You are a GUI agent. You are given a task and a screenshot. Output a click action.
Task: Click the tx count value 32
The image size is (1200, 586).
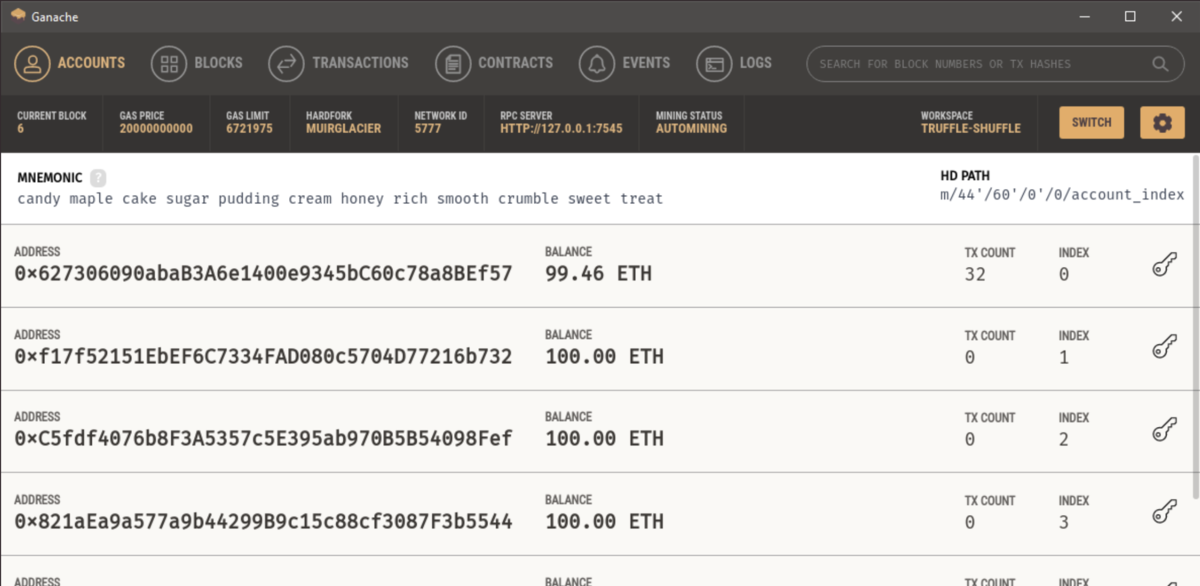point(975,275)
